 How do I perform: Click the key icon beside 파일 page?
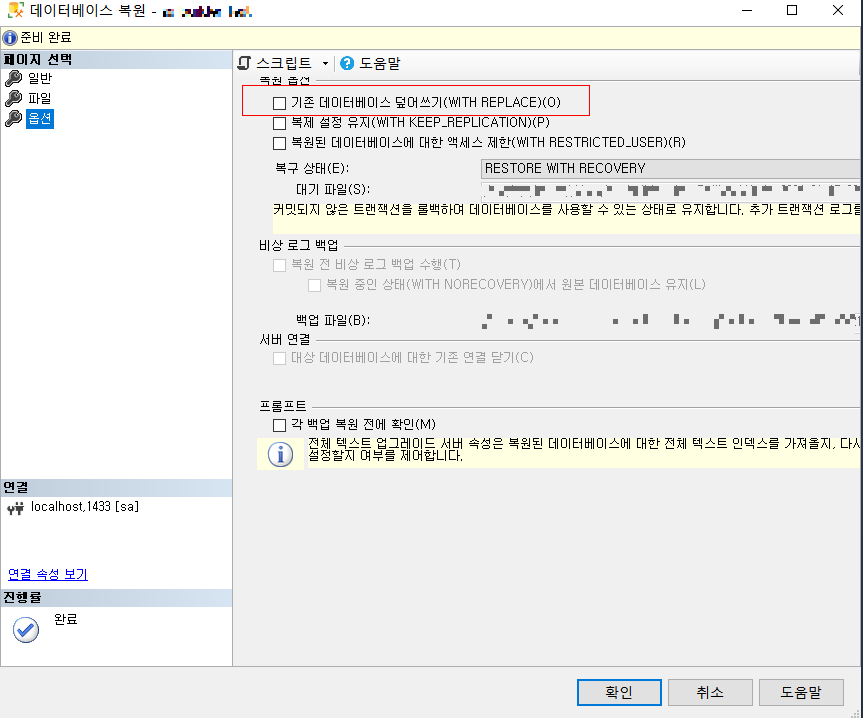click(12, 97)
